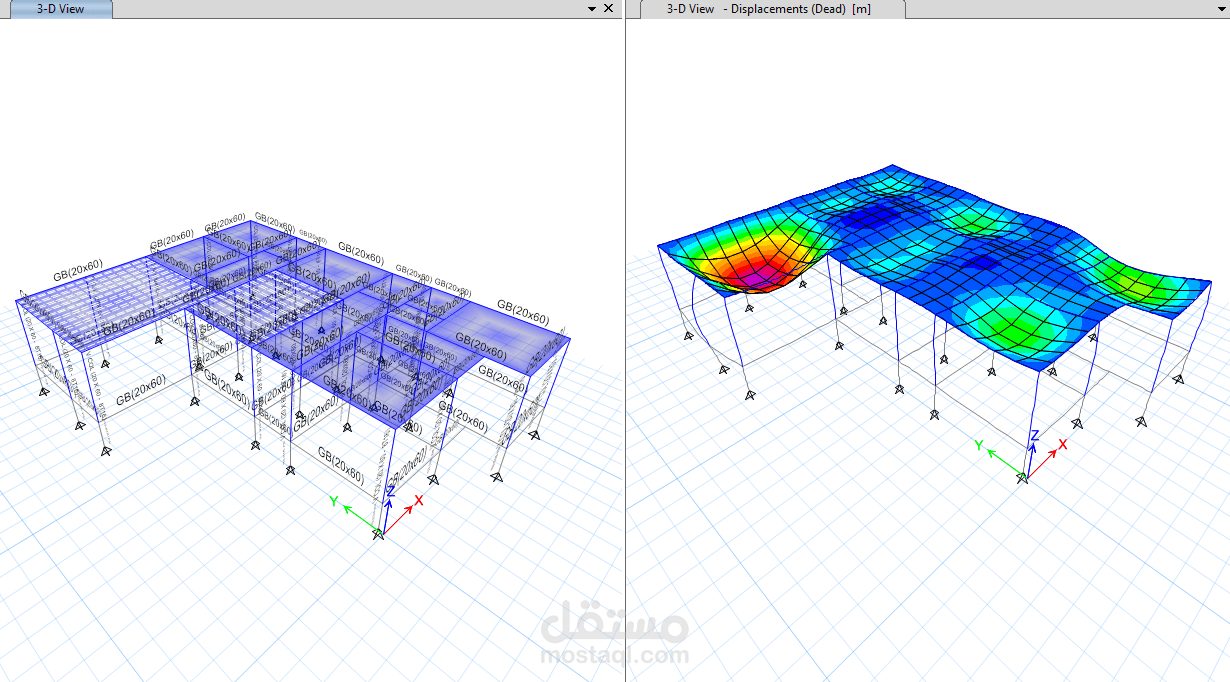Open the left 3-D View window dropdown arrow
This screenshot has width=1230, height=682.
tap(591, 8)
